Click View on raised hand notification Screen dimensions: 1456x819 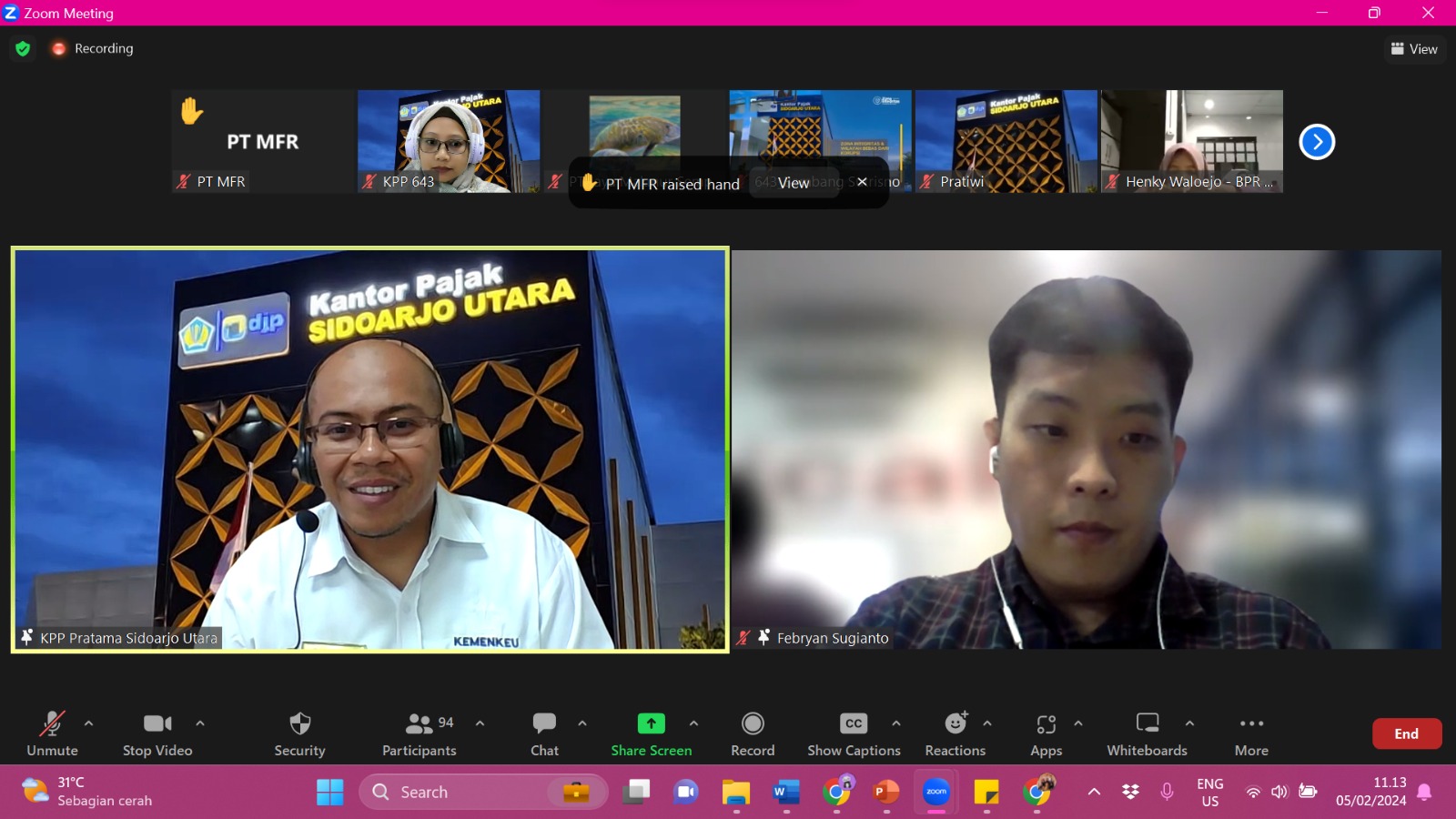click(794, 183)
